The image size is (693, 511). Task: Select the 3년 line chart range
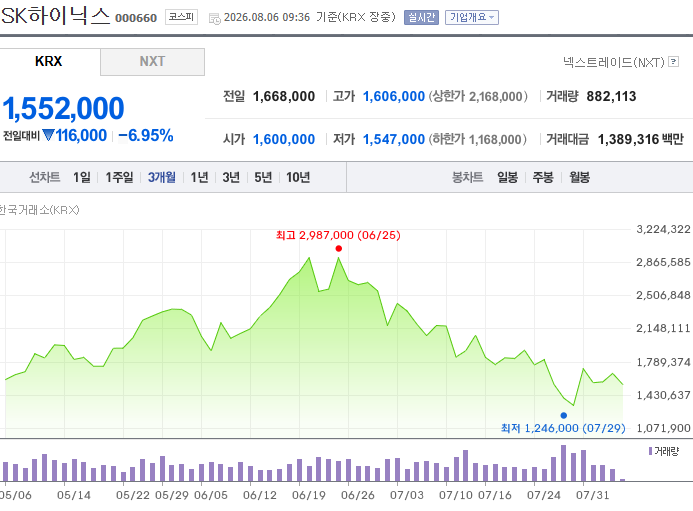pyautogui.click(x=231, y=177)
